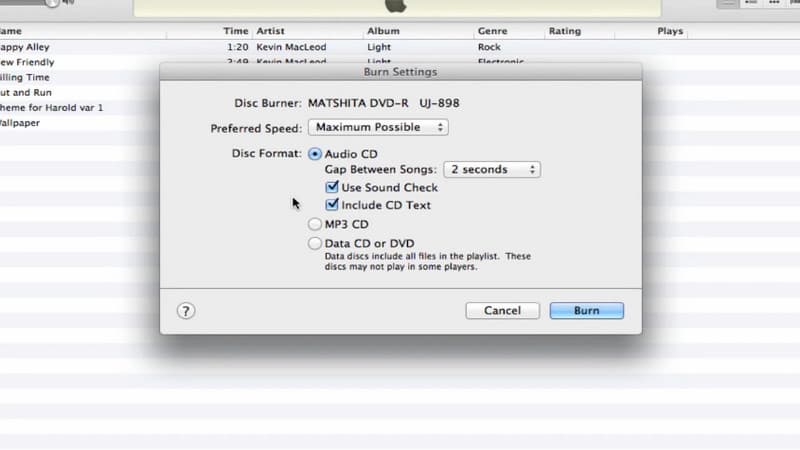Image resolution: width=800 pixels, height=450 pixels.
Task: Open the Gap Between Songs dropdown
Action: [492, 169]
